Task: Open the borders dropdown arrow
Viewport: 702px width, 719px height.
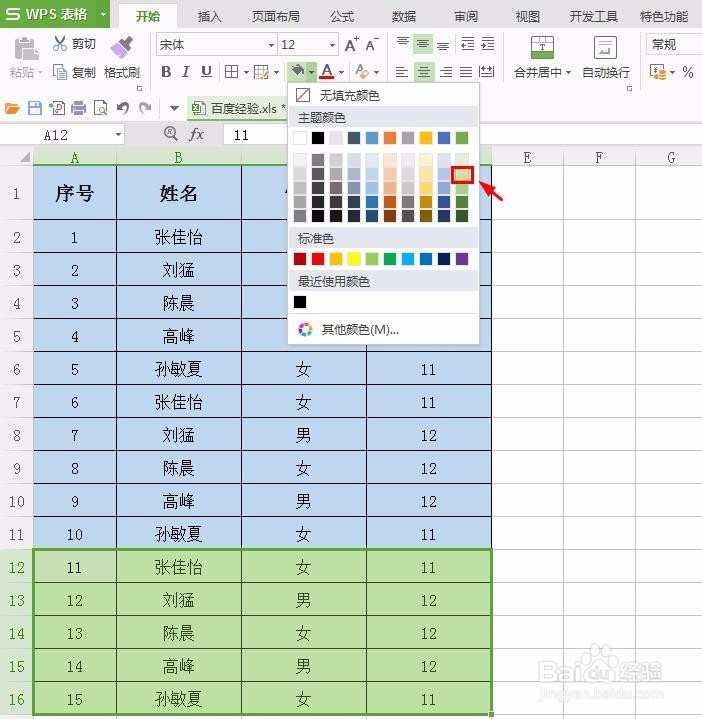Action: tap(246, 72)
